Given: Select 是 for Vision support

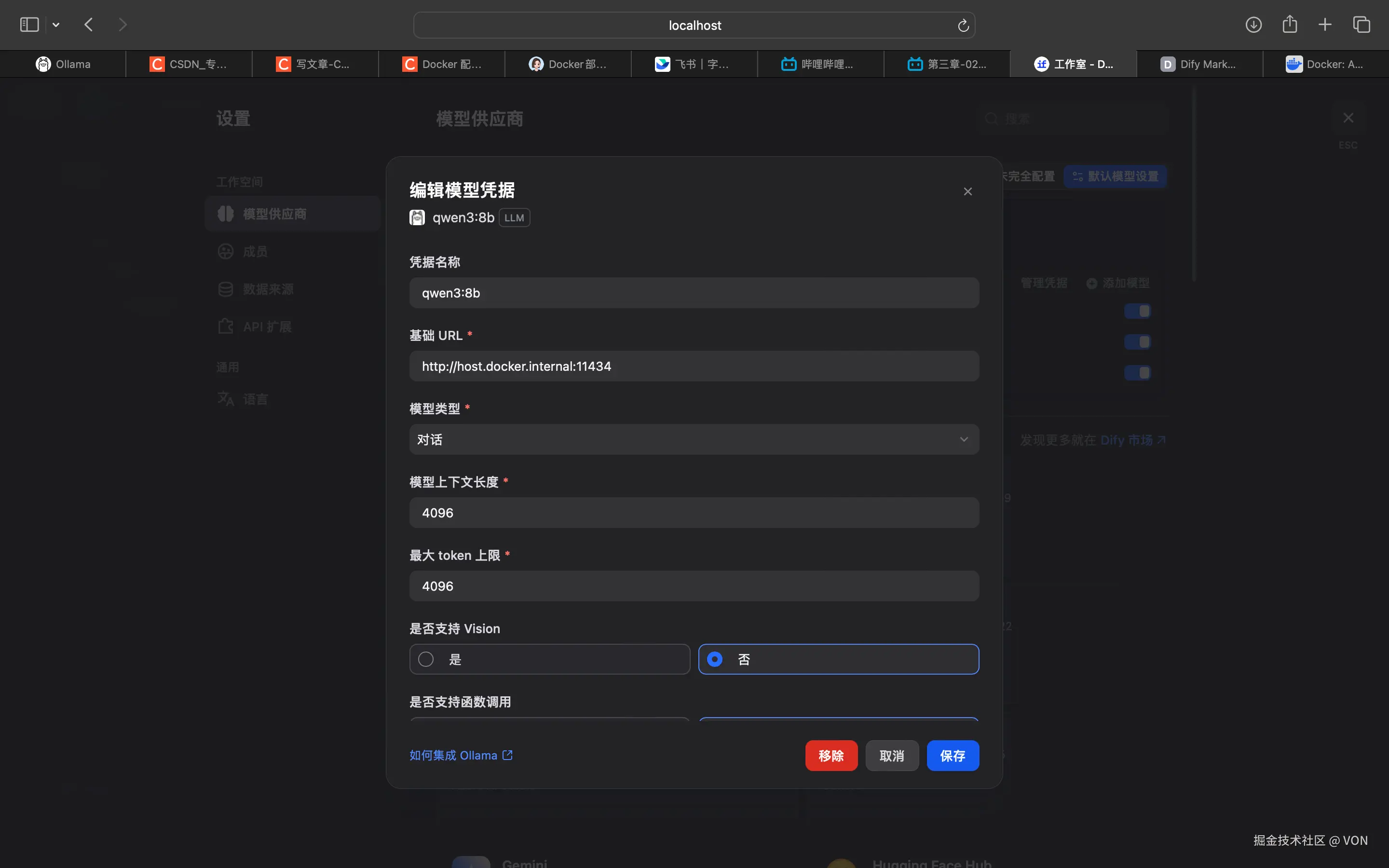Looking at the screenshot, I should point(425,659).
